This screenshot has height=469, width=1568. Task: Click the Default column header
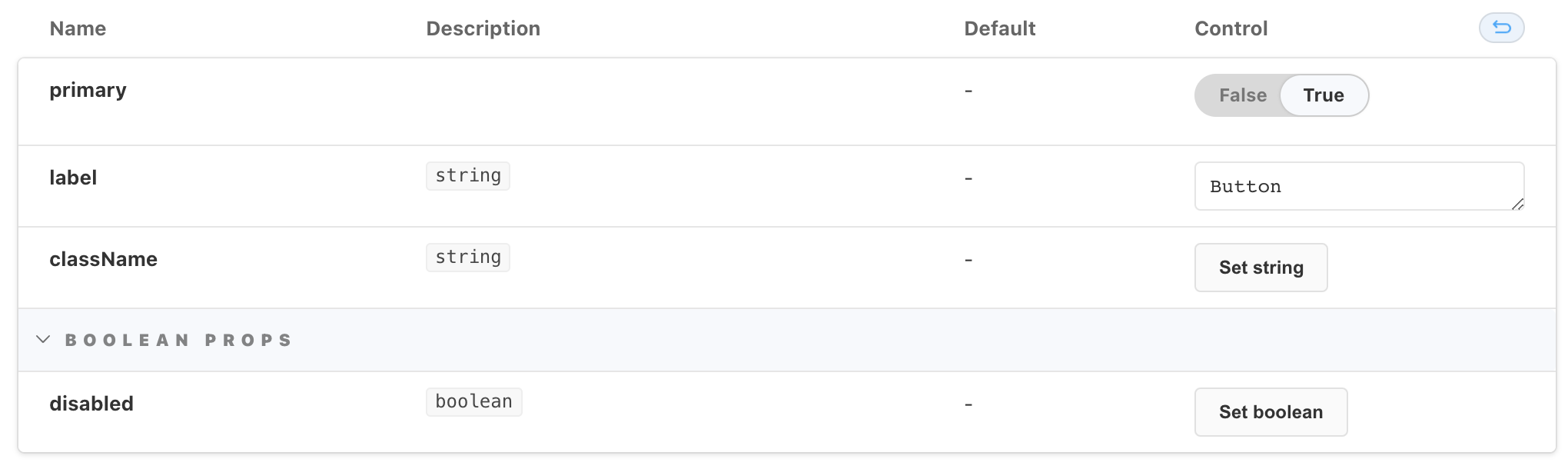tap(999, 28)
